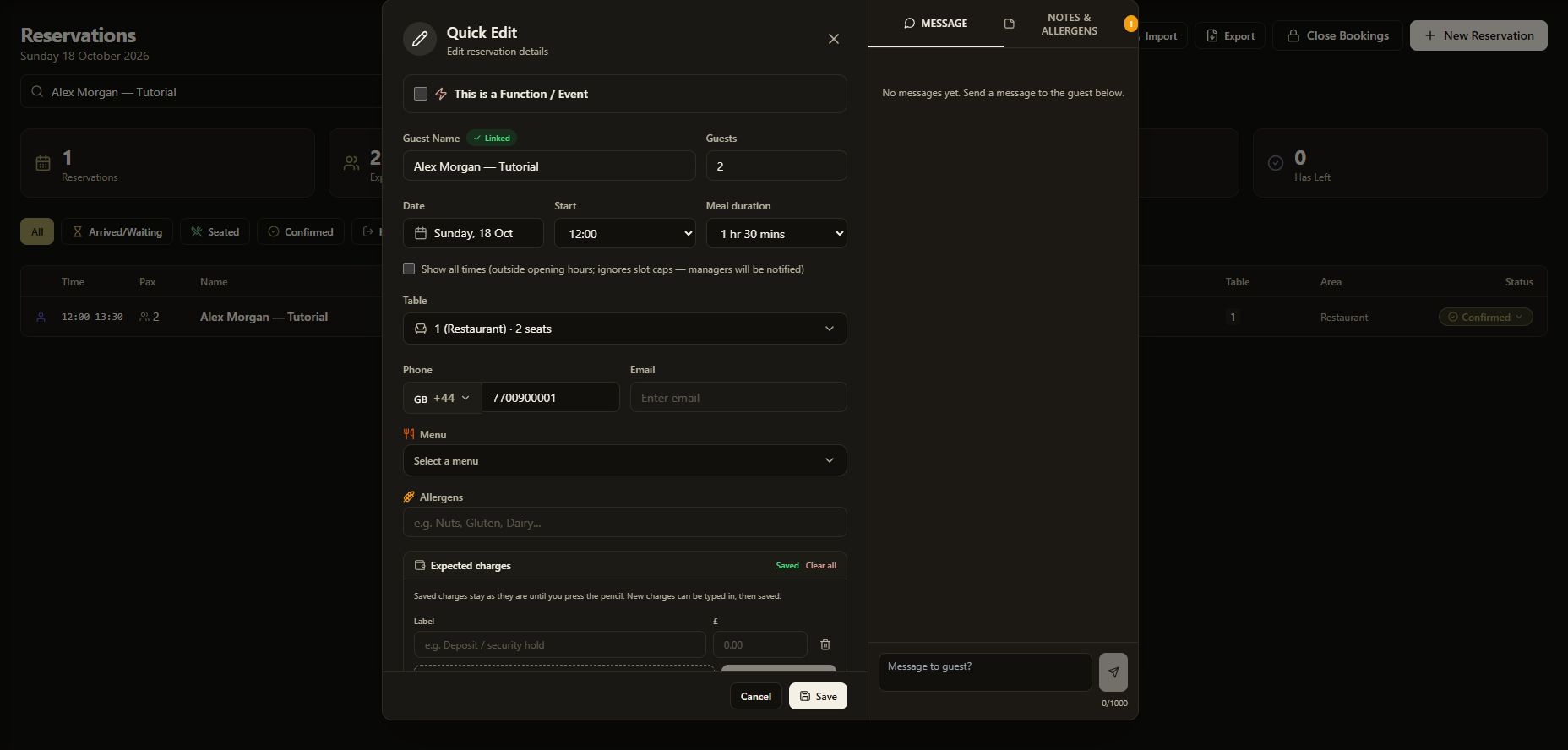Tick the 'This is a Function / Event' checkbox

click(x=421, y=94)
